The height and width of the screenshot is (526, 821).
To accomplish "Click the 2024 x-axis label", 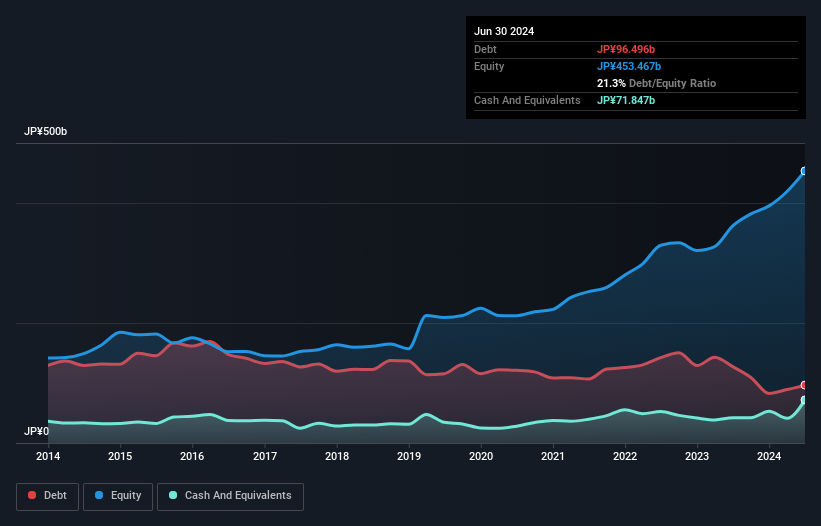I will (x=769, y=456).
